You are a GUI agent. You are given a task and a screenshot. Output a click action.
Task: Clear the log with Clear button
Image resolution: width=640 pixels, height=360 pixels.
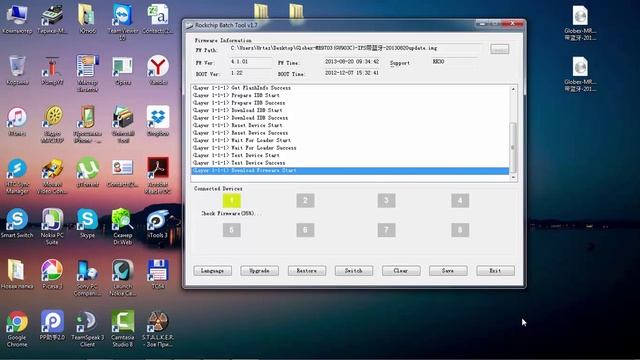(401, 271)
